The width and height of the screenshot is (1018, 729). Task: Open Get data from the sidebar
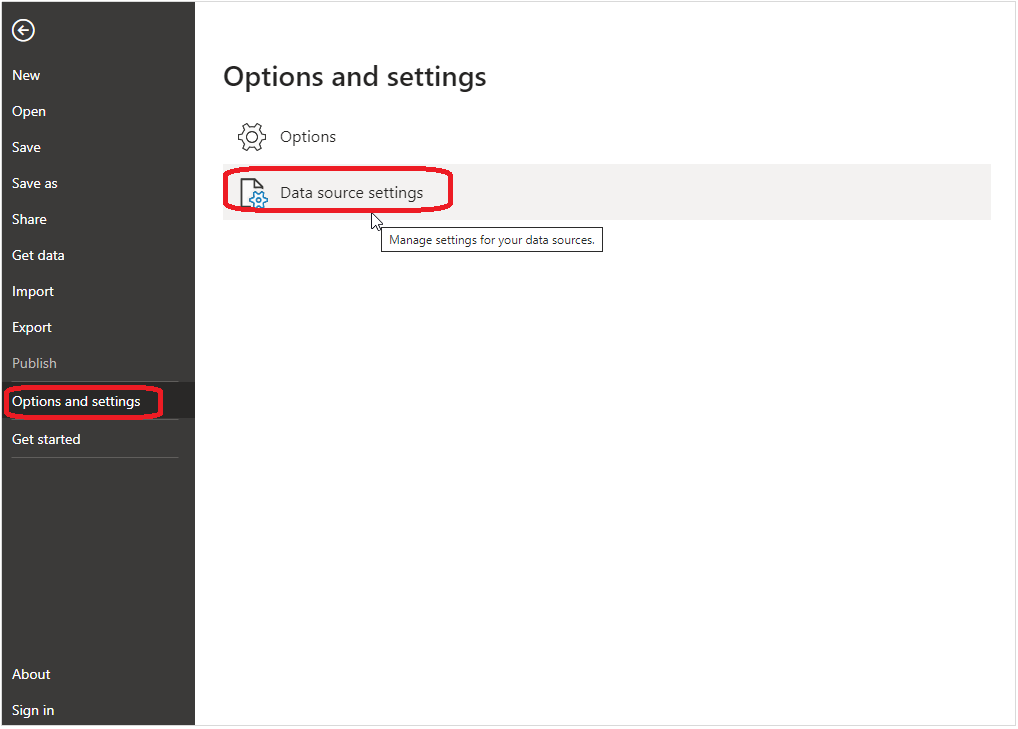coord(38,256)
